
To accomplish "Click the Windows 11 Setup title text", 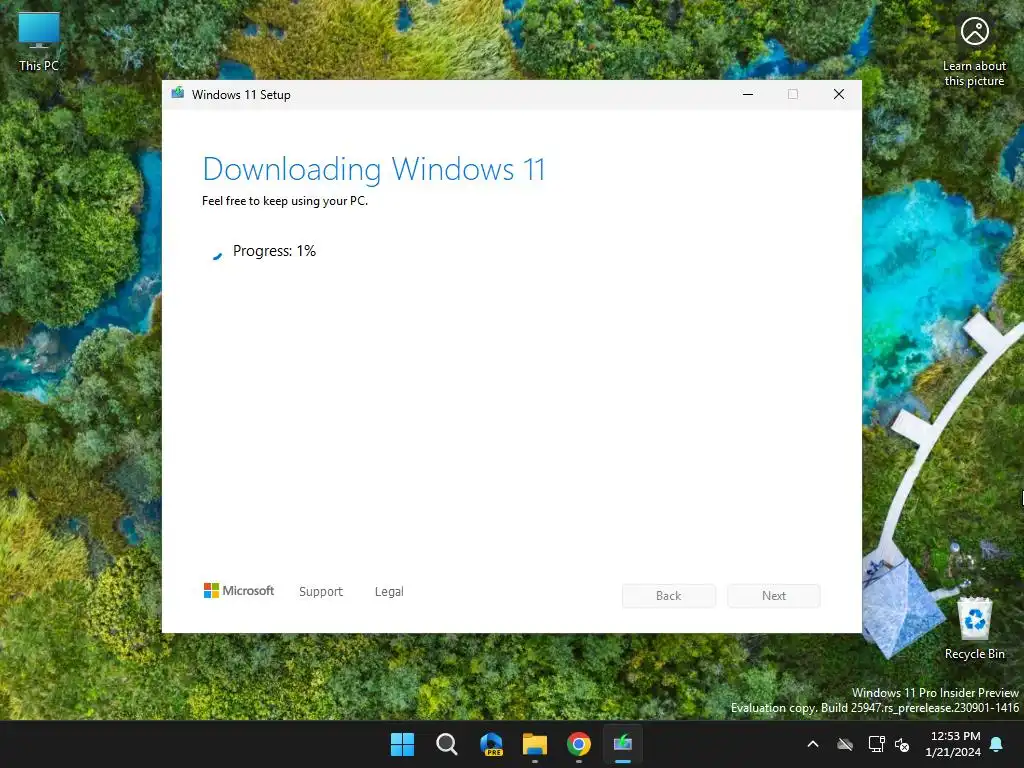I will (241, 95).
